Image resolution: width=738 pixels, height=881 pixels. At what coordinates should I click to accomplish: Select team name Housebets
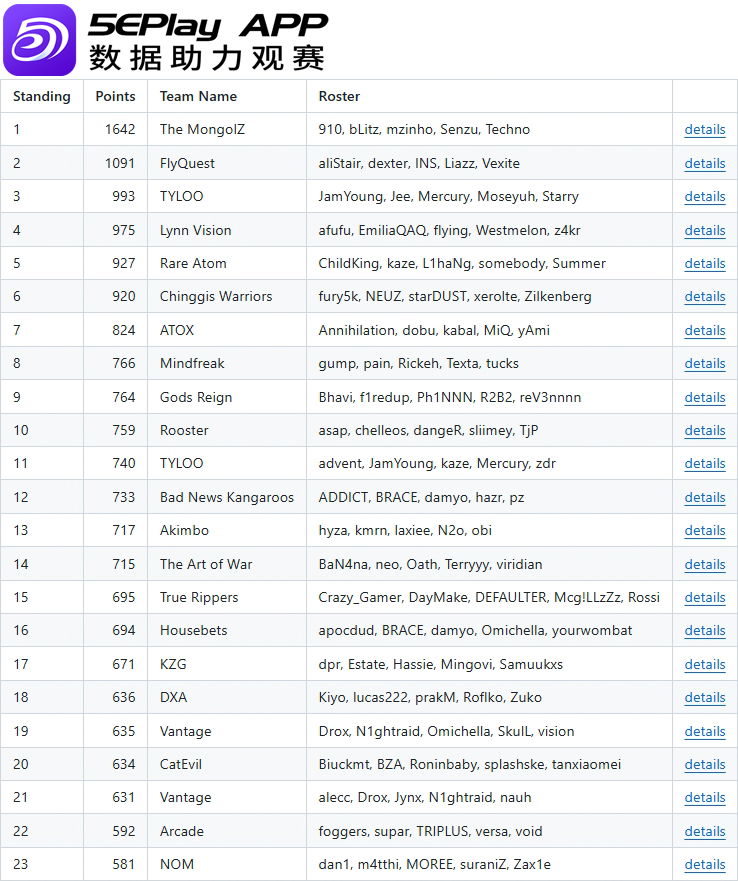click(193, 630)
